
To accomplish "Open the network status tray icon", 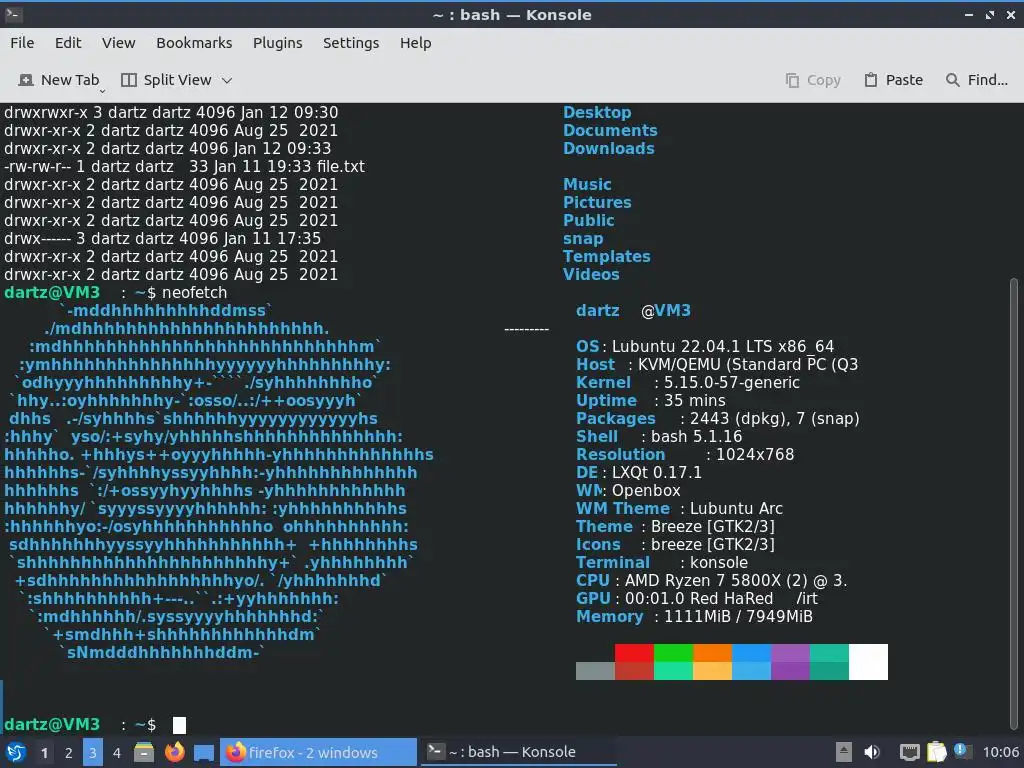I will [909, 752].
